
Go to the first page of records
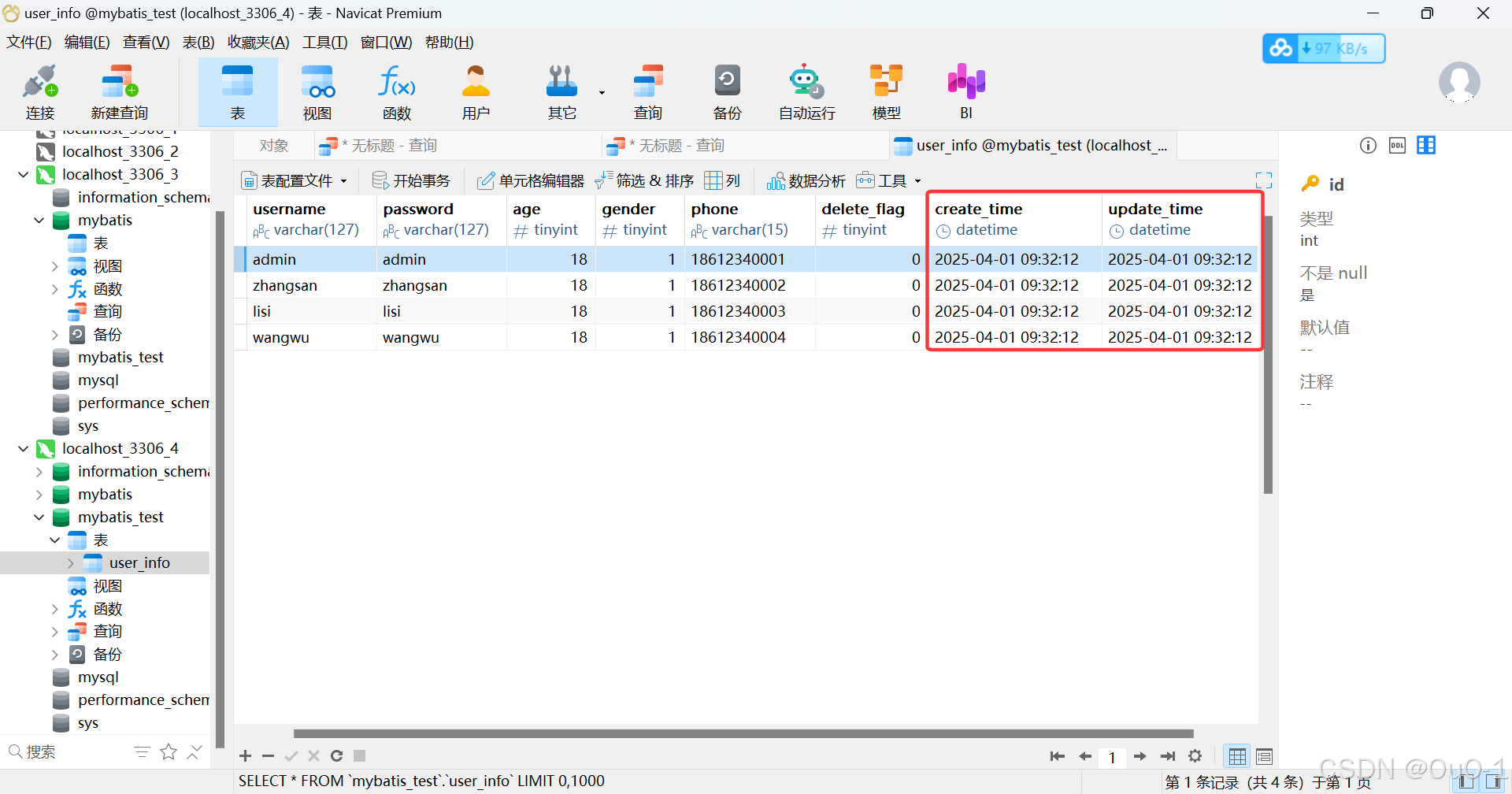coord(1058,756)
